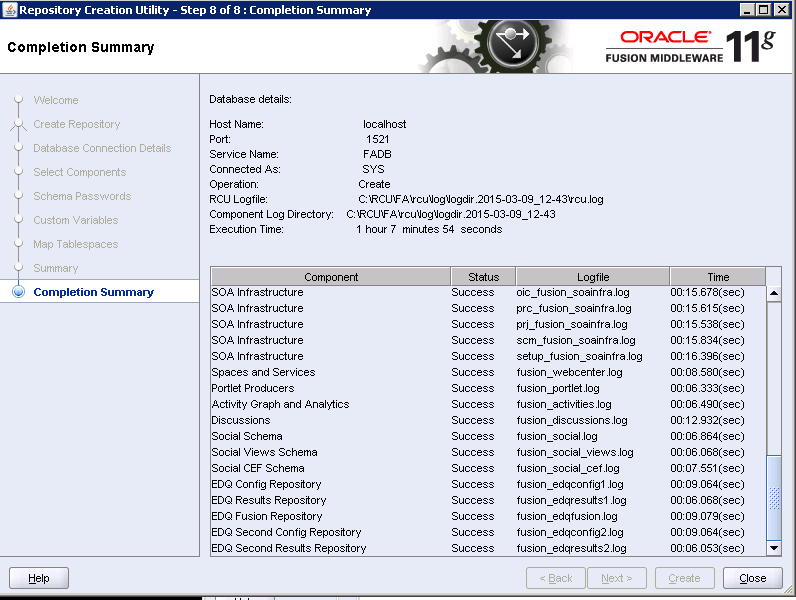Select the Social CEF Schema row

point(258,468)
